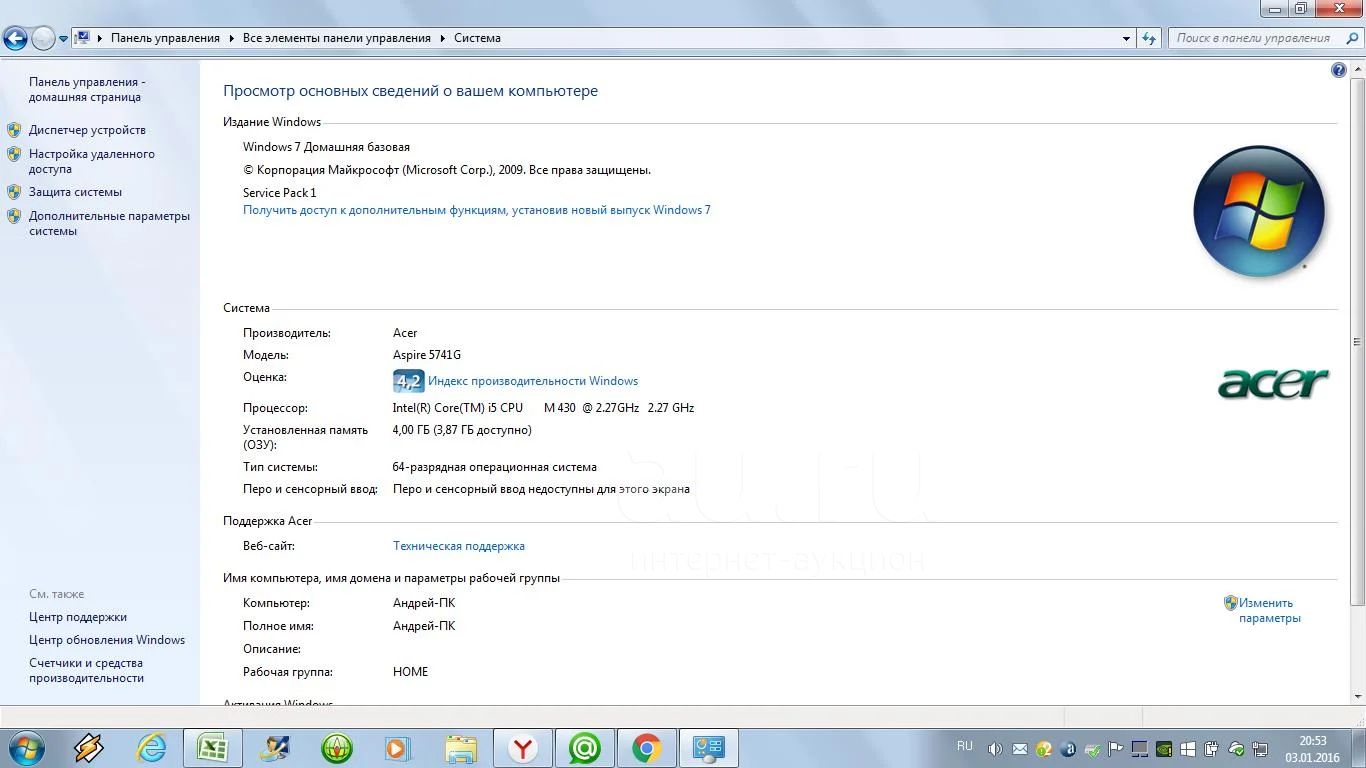This screenshot has height=768, width=1366.
Task: Click the address bar refresh button
Action: pyautogui.click(x=1150, y=38)
